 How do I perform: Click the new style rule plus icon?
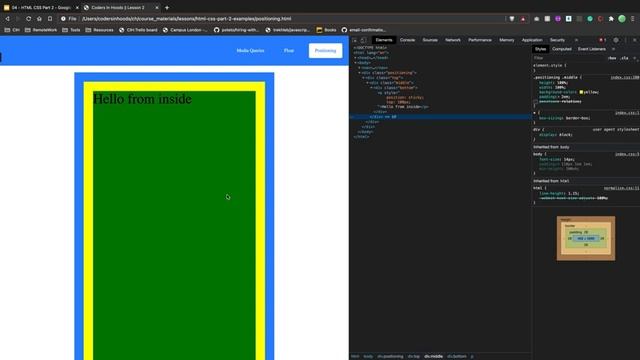point(635,58)
